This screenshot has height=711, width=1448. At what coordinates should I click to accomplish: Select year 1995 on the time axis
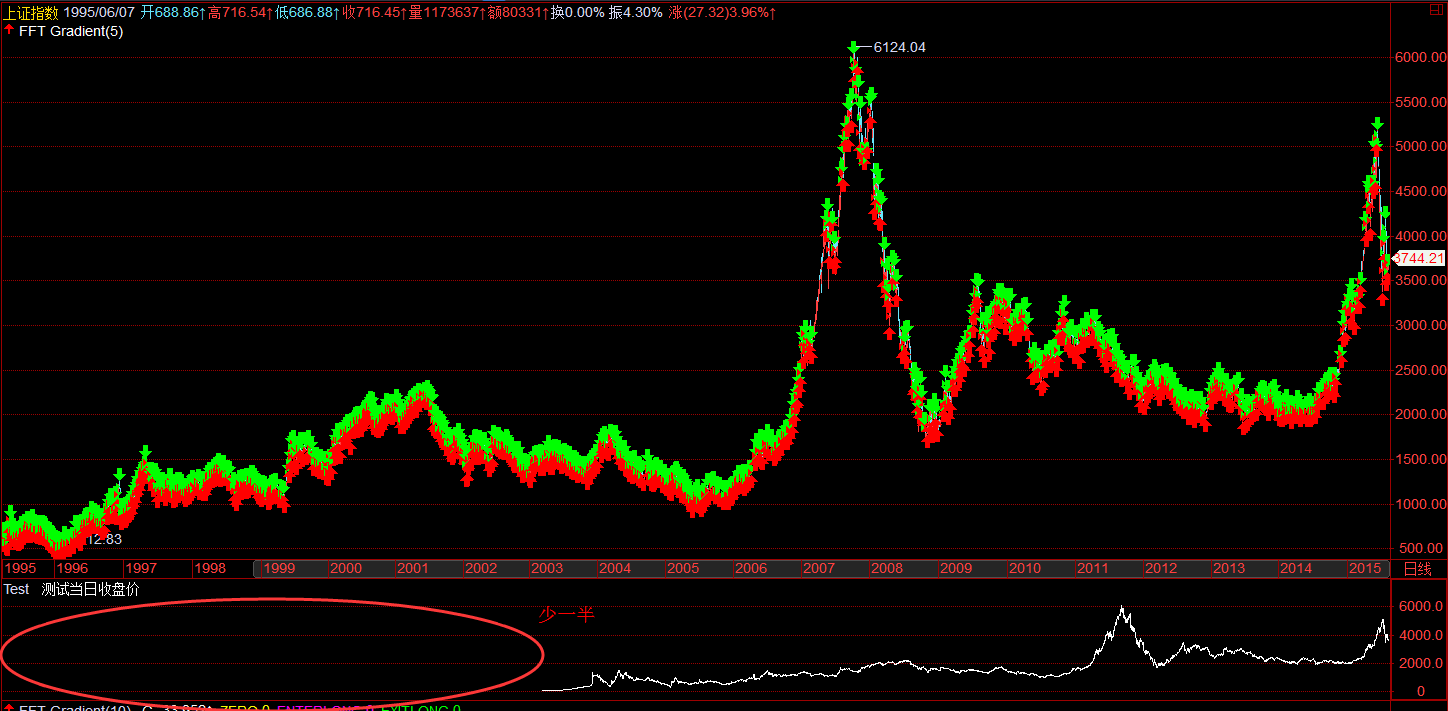click(21, 569)
